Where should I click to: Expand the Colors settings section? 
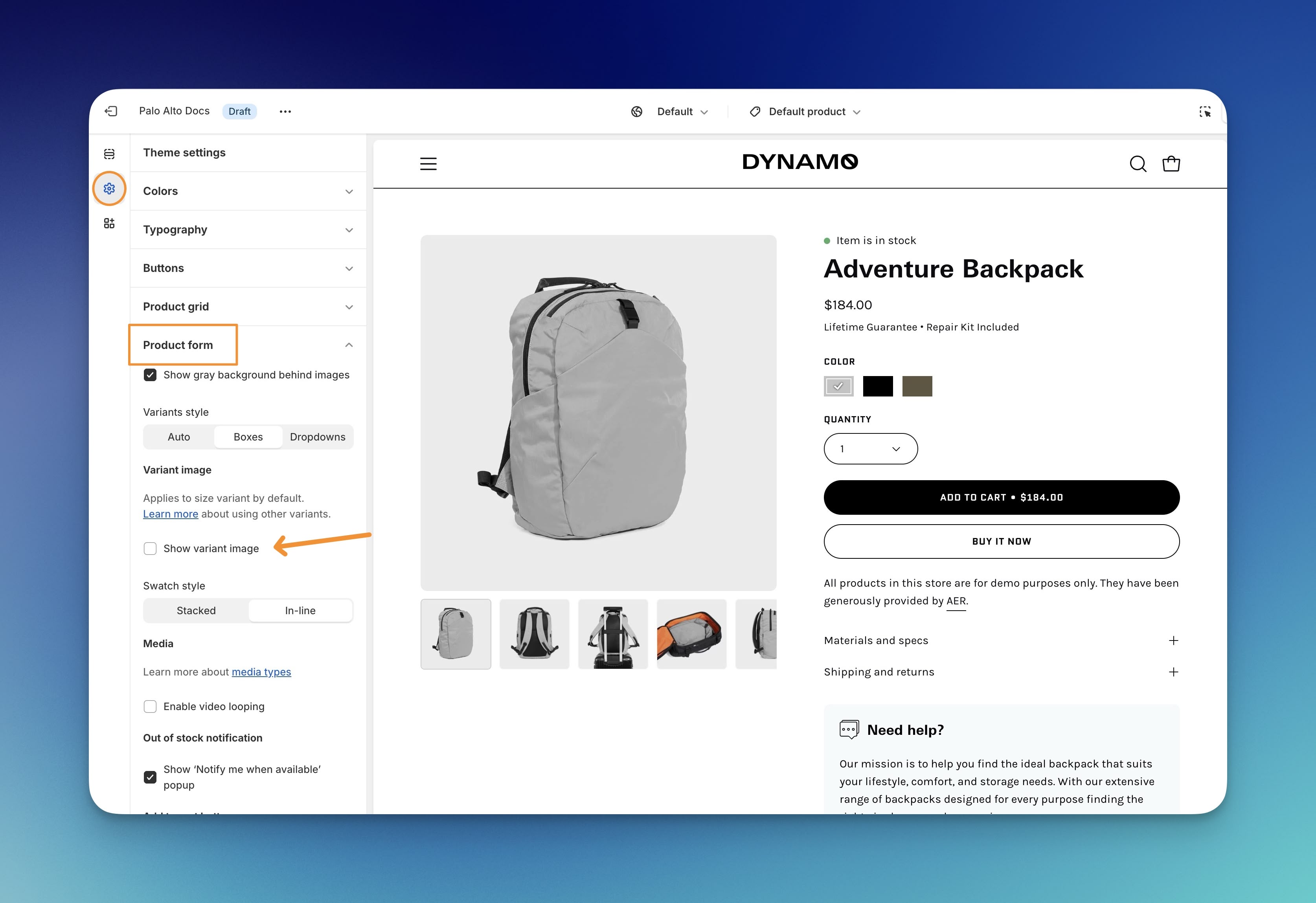[248, 191]
